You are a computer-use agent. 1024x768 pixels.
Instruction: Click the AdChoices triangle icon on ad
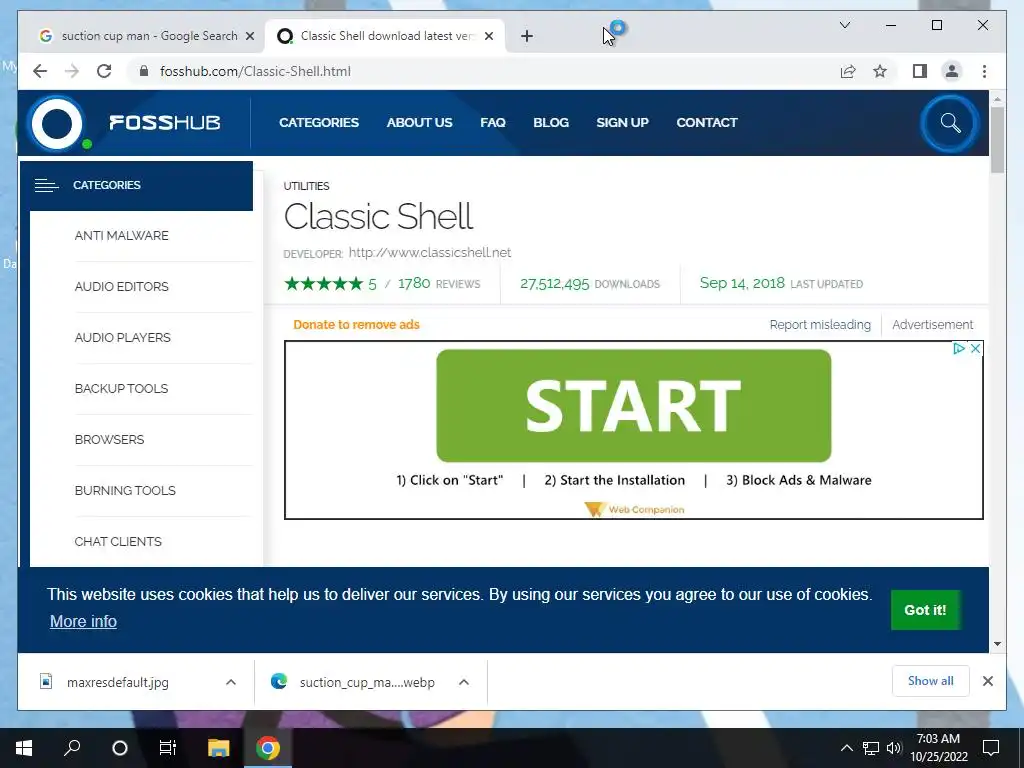click(x=959, y=349)
